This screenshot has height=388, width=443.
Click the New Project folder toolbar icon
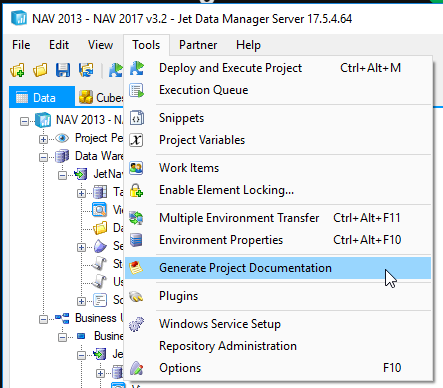(x=17, y=70)
